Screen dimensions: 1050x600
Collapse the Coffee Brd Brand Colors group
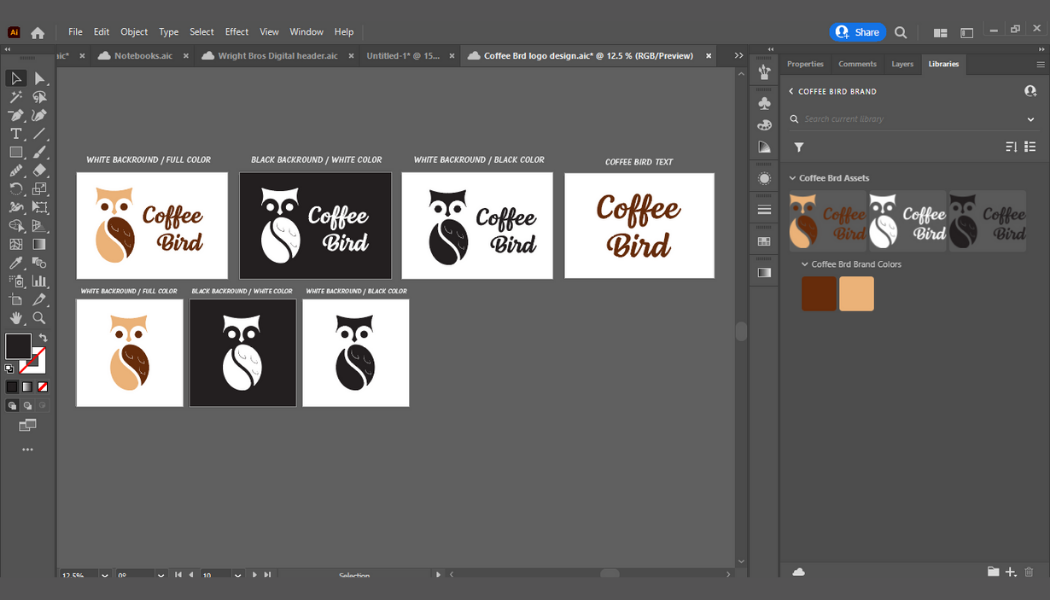[805, 265]
